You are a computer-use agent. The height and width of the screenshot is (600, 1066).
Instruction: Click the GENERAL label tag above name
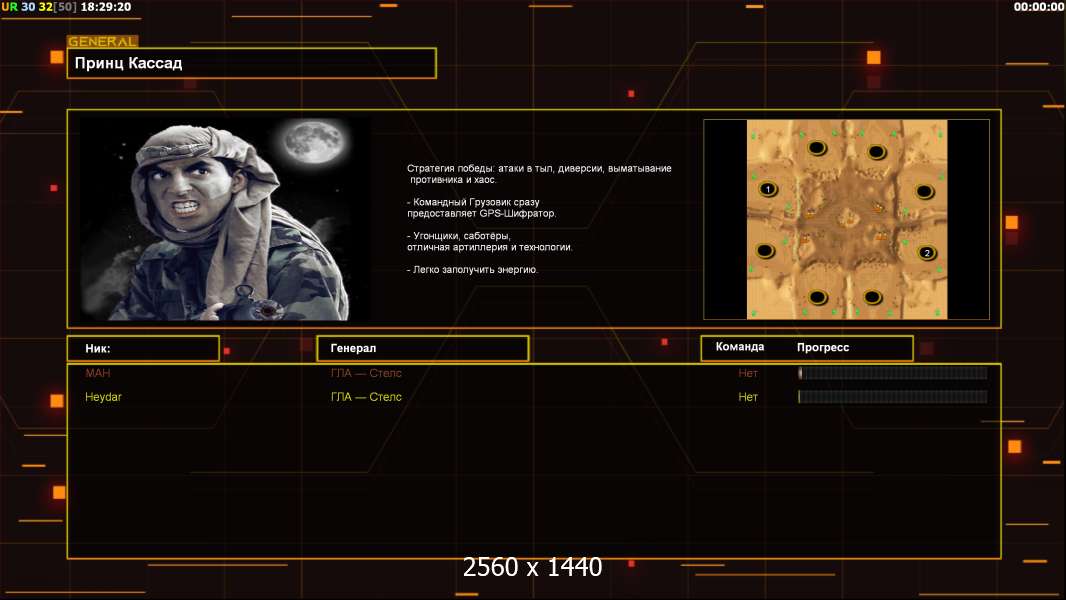pos(103,41)
